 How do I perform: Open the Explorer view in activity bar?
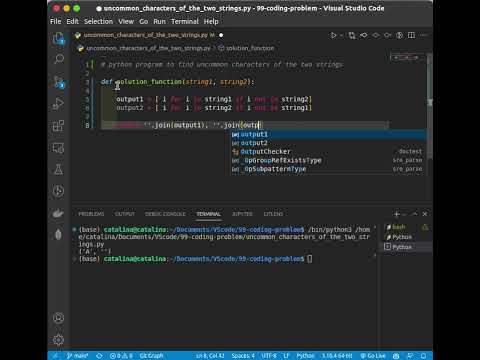click(x=59, y=39)
